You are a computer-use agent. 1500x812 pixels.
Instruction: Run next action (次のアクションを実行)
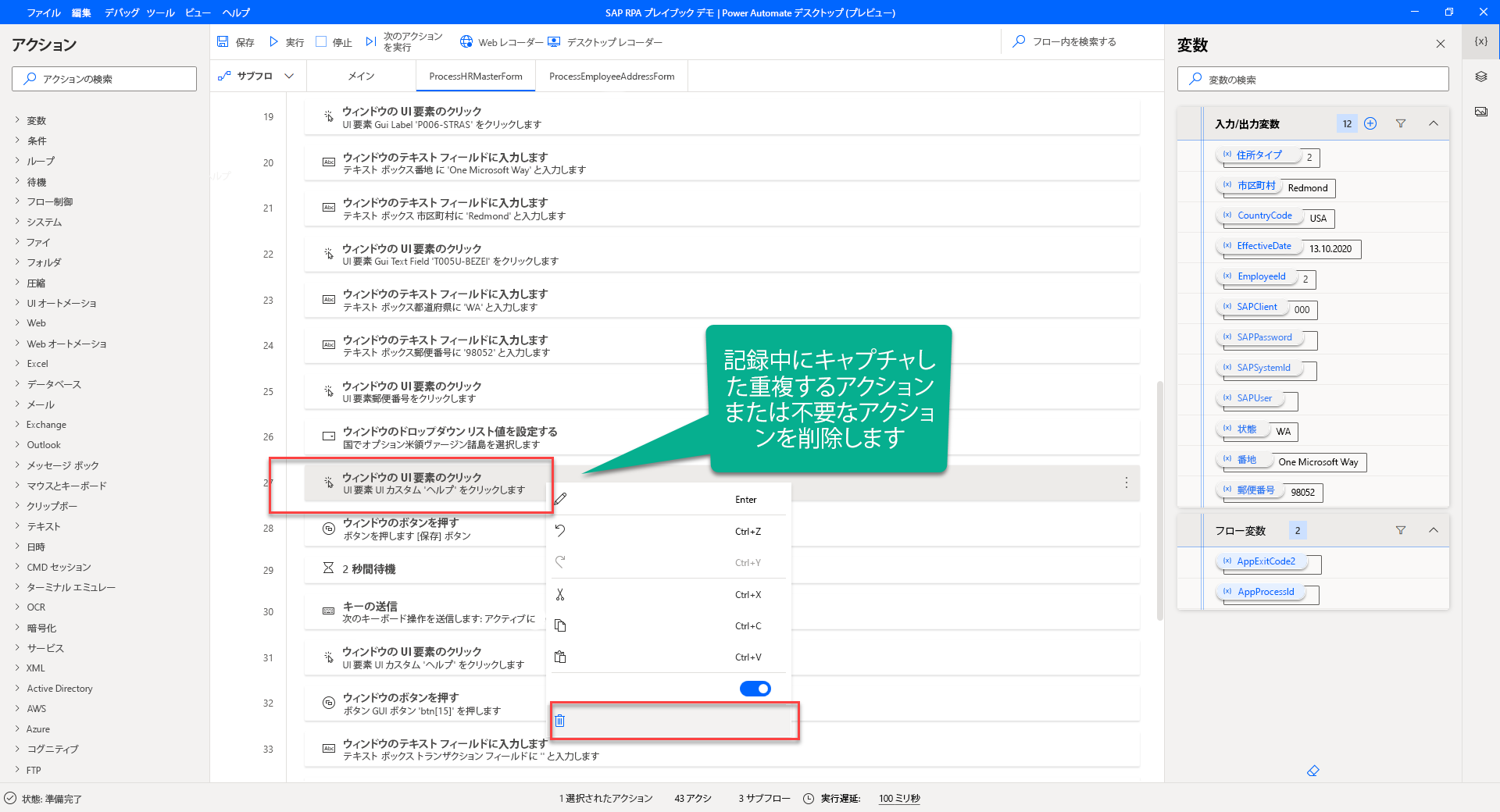pos(403,42)
